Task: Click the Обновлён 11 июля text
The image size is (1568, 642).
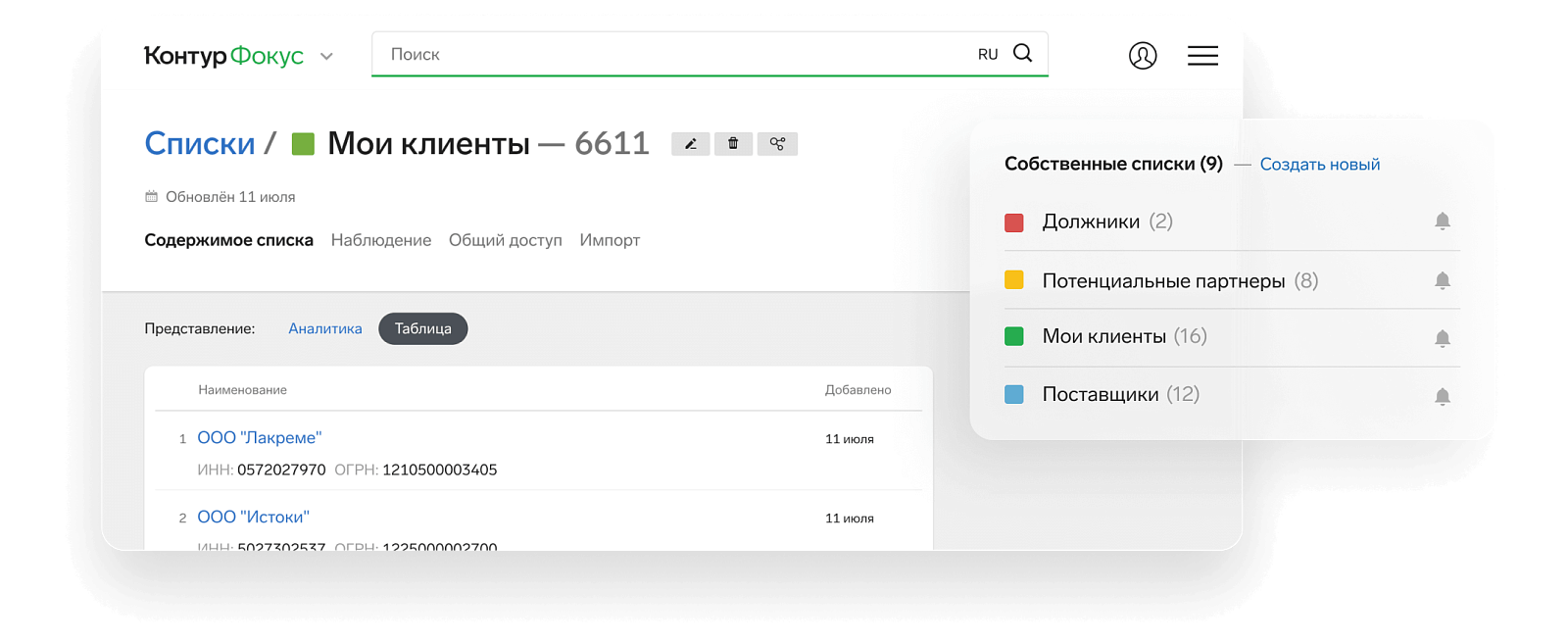Action: point(230,197)
